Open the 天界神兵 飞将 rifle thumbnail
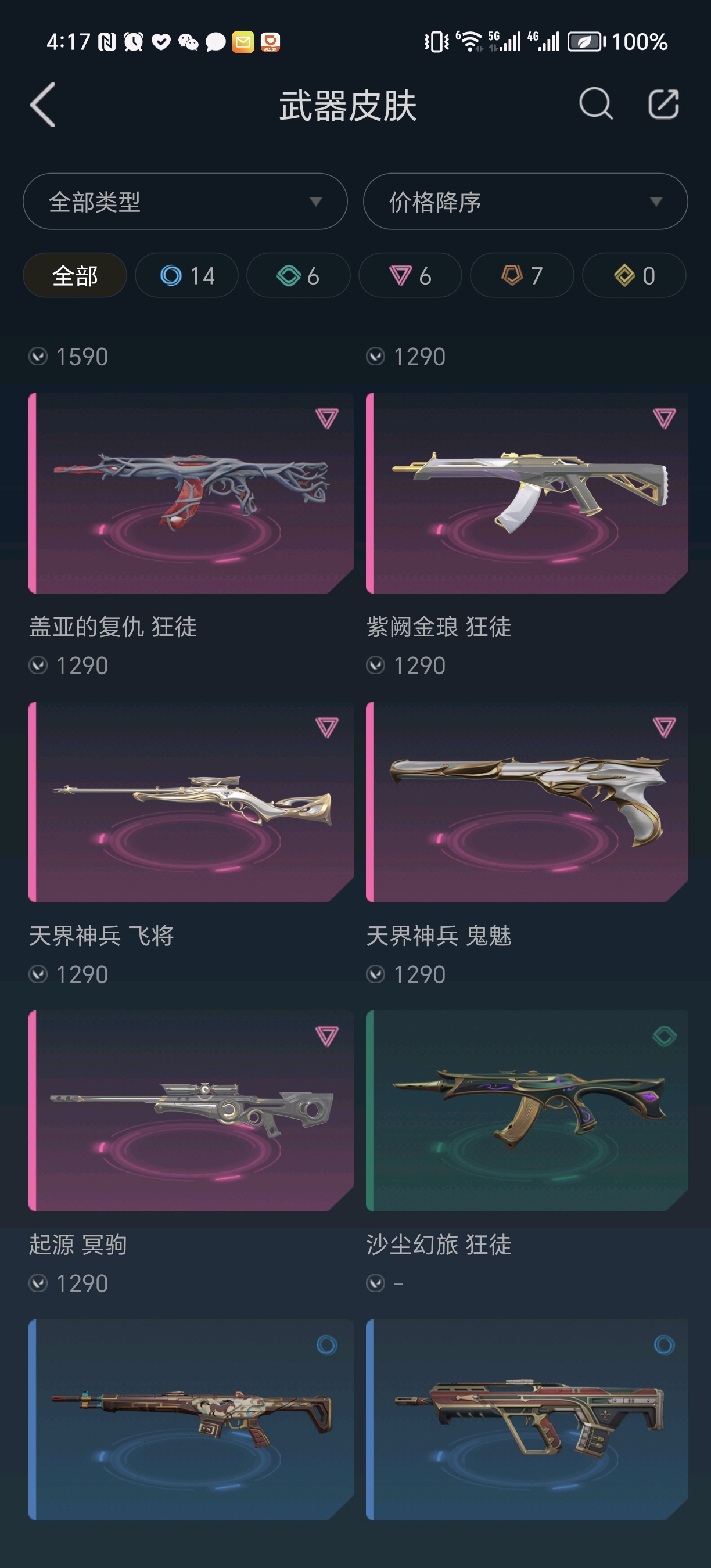 191,801
